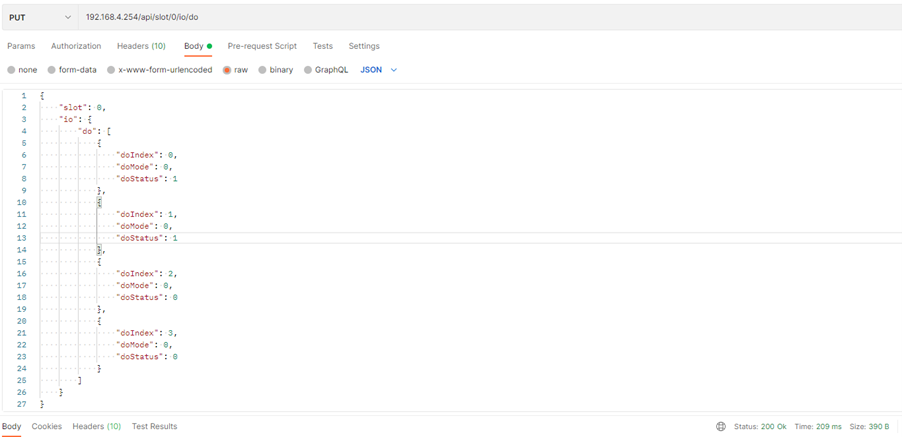This screenshot has height=437, width=902.
Task: Click line number 27 in gutter
Action: 22,405
